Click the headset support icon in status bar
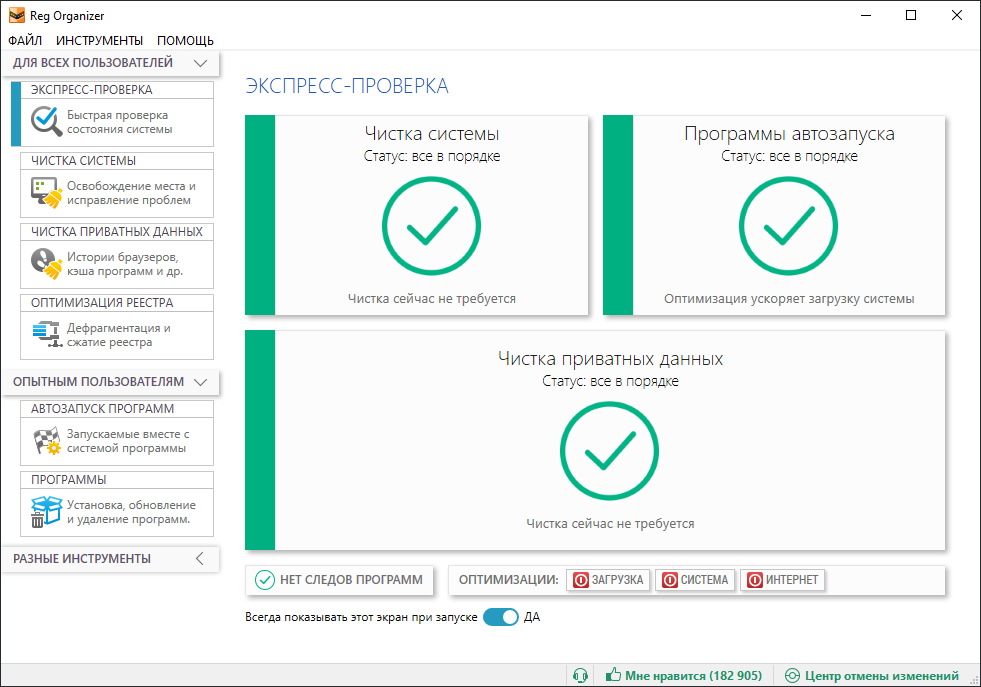 click(580, 675)
